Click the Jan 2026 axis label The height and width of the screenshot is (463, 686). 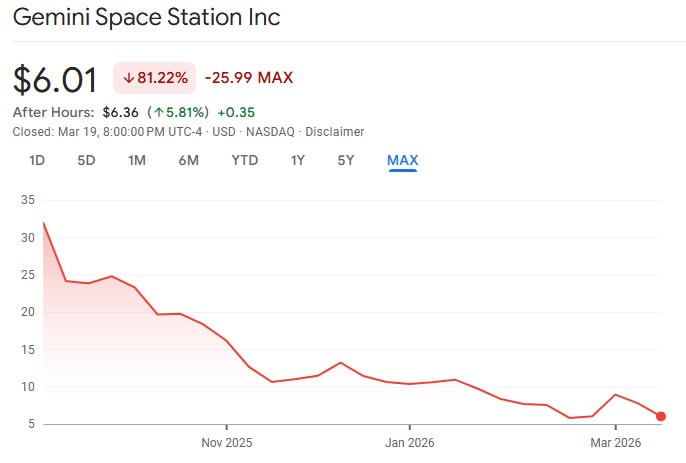(x=408, y=442)
